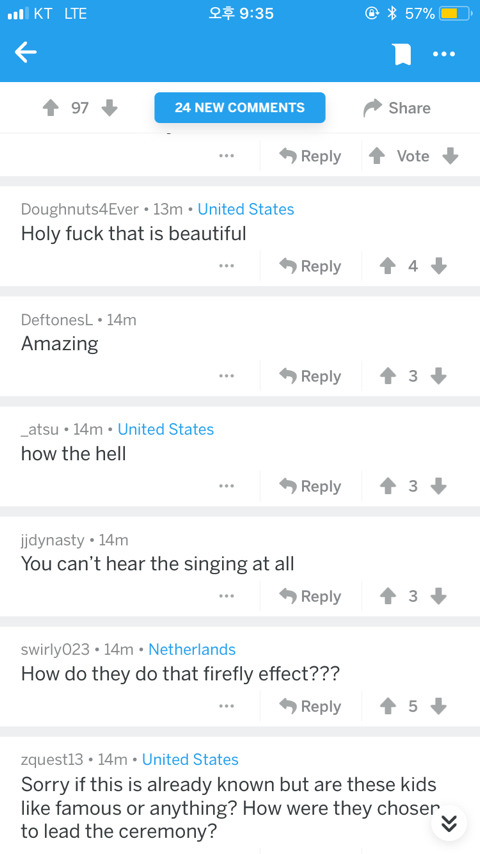Load the 24 NEW COMMENTS
The width and height of the screenshot is (480, 854).
[x=240, y=107]
